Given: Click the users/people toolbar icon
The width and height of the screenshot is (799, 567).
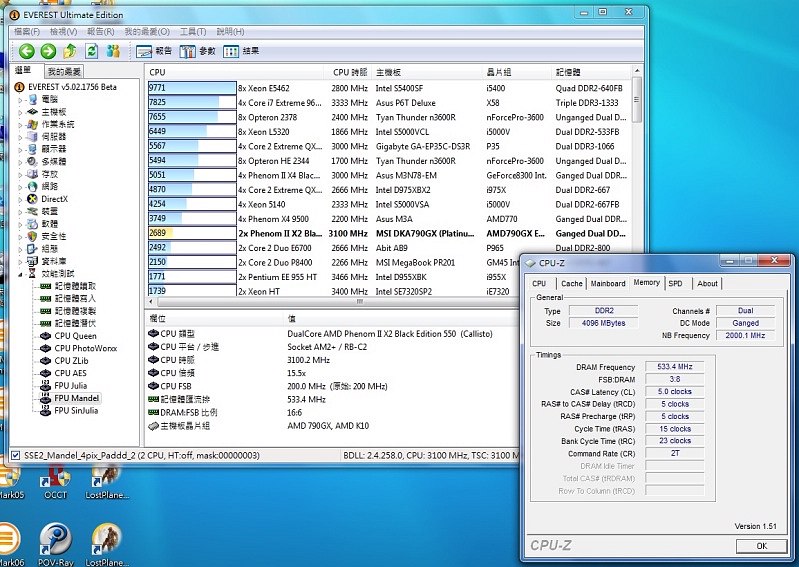Looking at the screenshot, I should click(x=113, y=51).
